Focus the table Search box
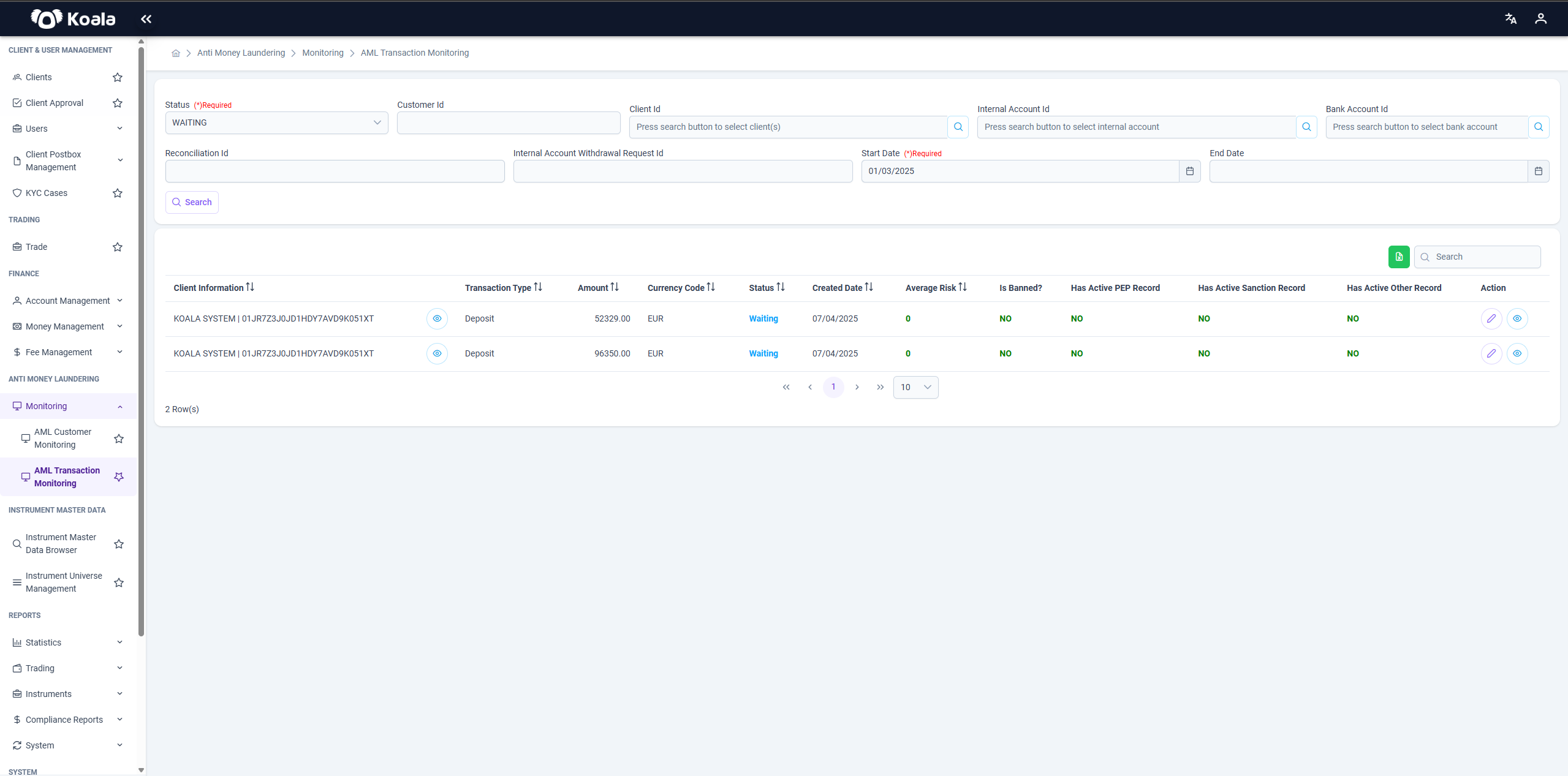This screenshot has width=1568, height=776. (1477, 257)
